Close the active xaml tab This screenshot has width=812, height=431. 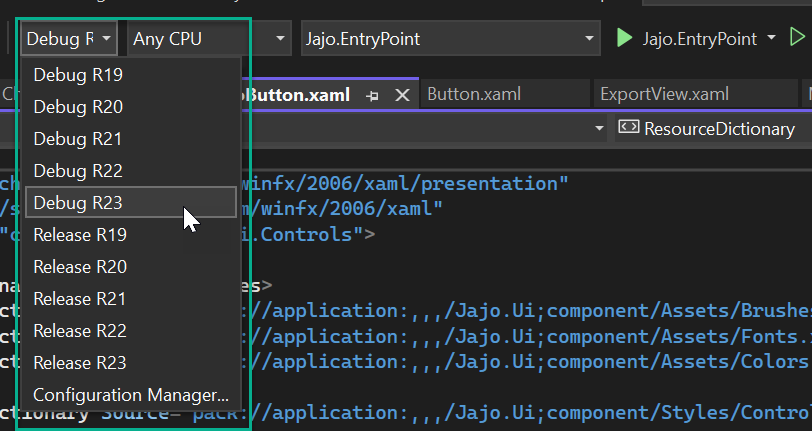coord(402,95)
